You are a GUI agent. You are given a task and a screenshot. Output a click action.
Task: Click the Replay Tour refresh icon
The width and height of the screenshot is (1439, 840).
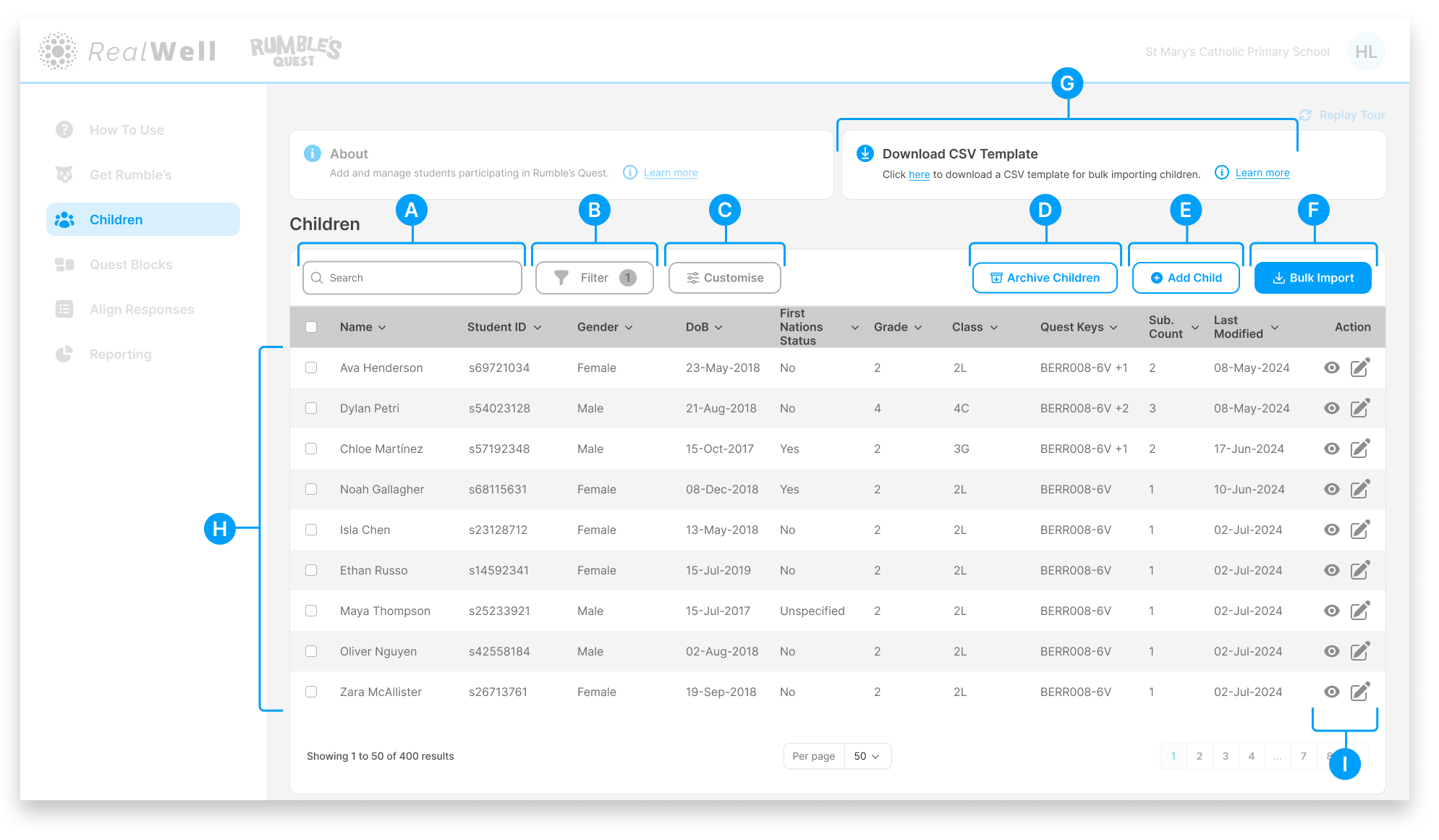pyautogui.click(x=1305, y=115)
